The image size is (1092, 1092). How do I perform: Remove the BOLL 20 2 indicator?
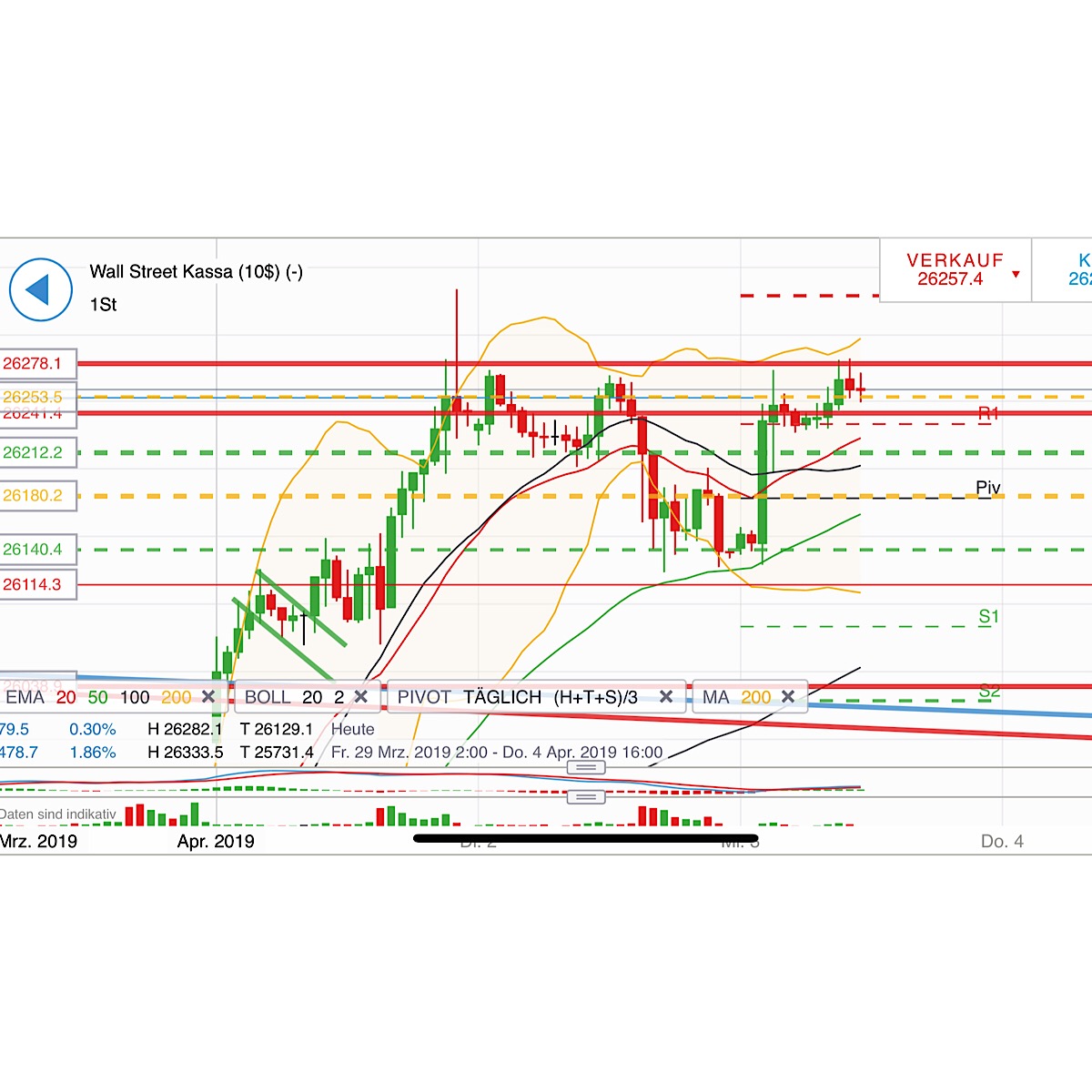click(x=362, y=696)
